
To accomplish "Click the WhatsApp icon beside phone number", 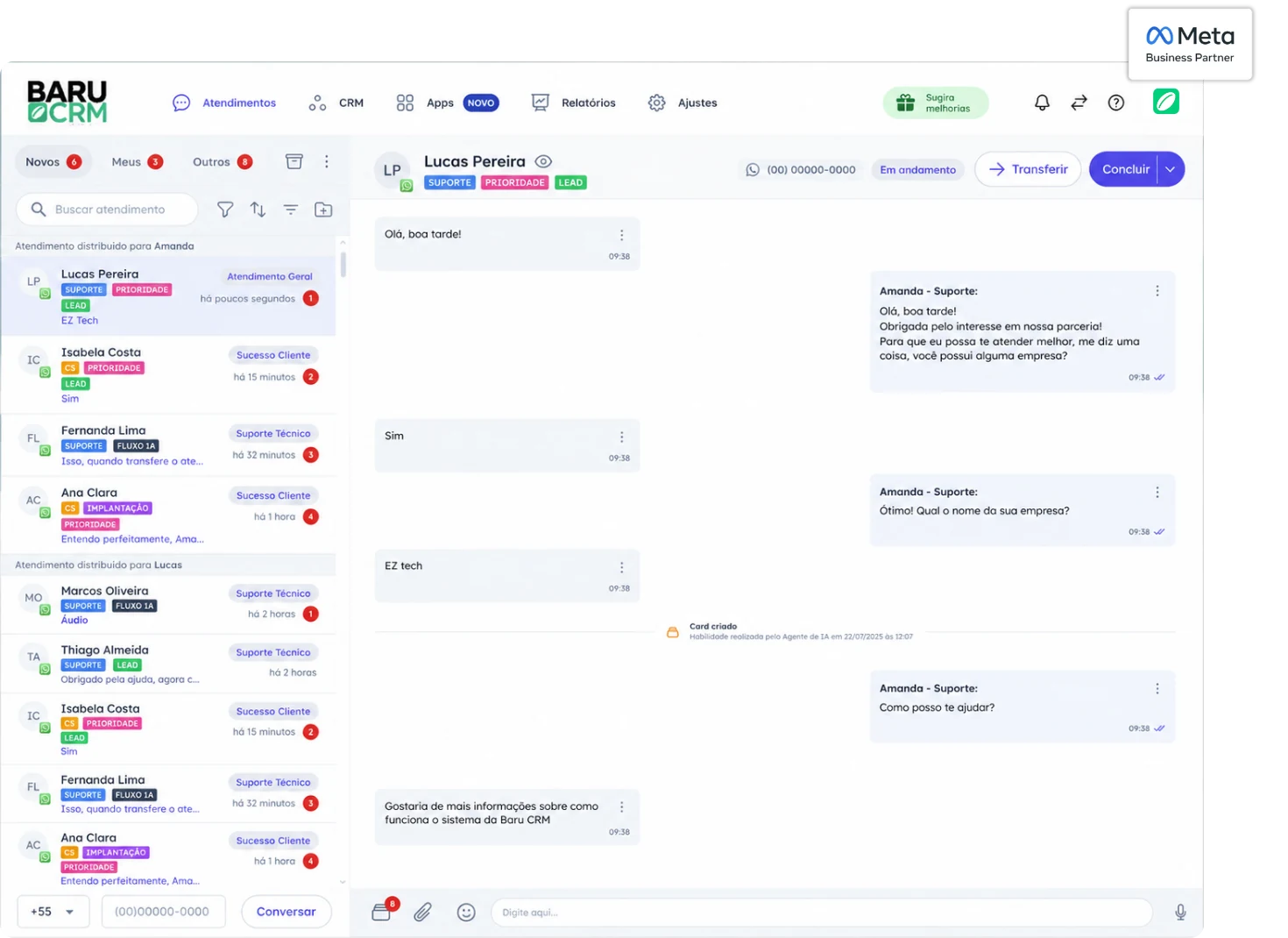I will point(753,170).
